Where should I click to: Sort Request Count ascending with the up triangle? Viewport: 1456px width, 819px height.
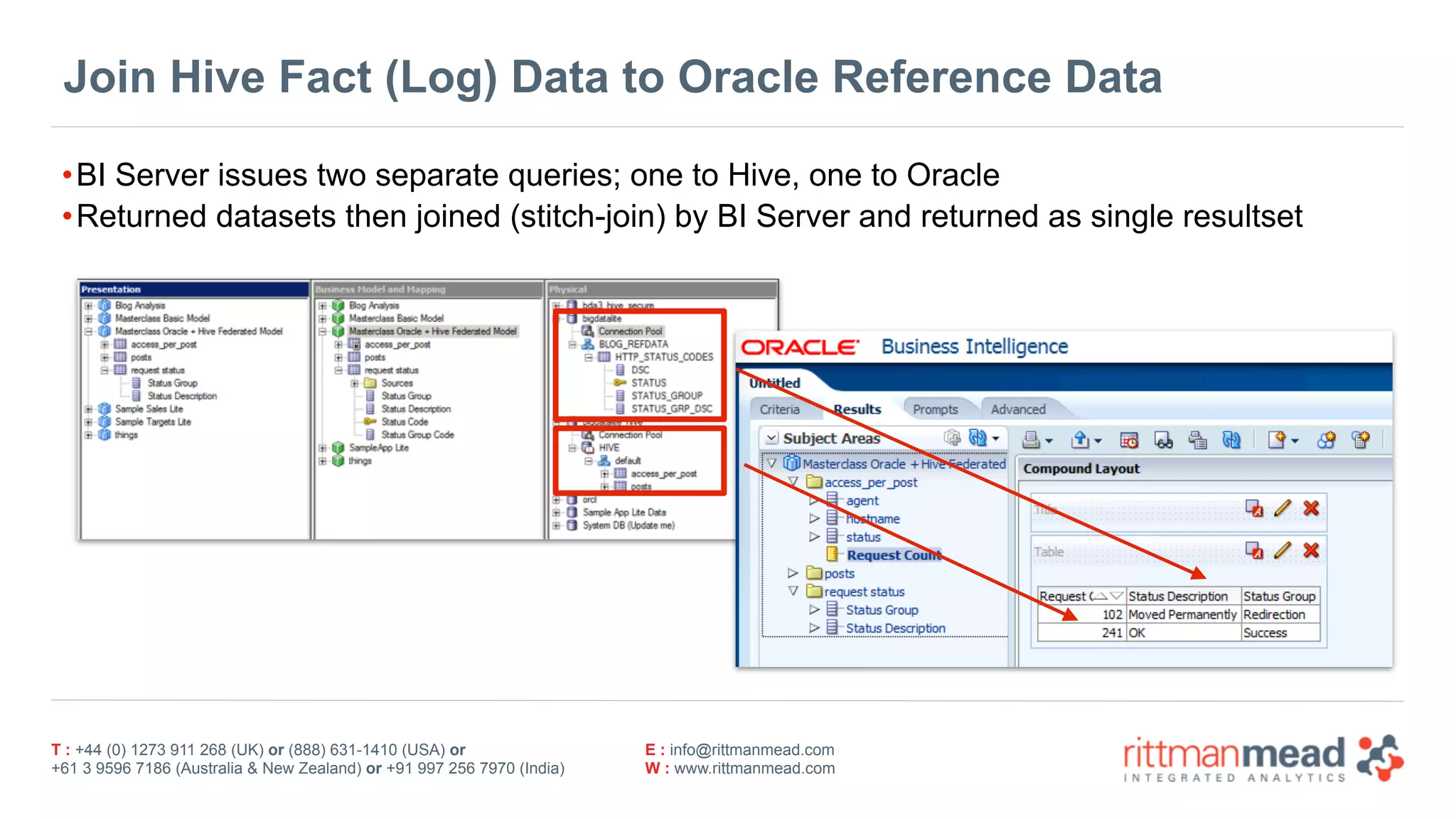(1101, 596)
